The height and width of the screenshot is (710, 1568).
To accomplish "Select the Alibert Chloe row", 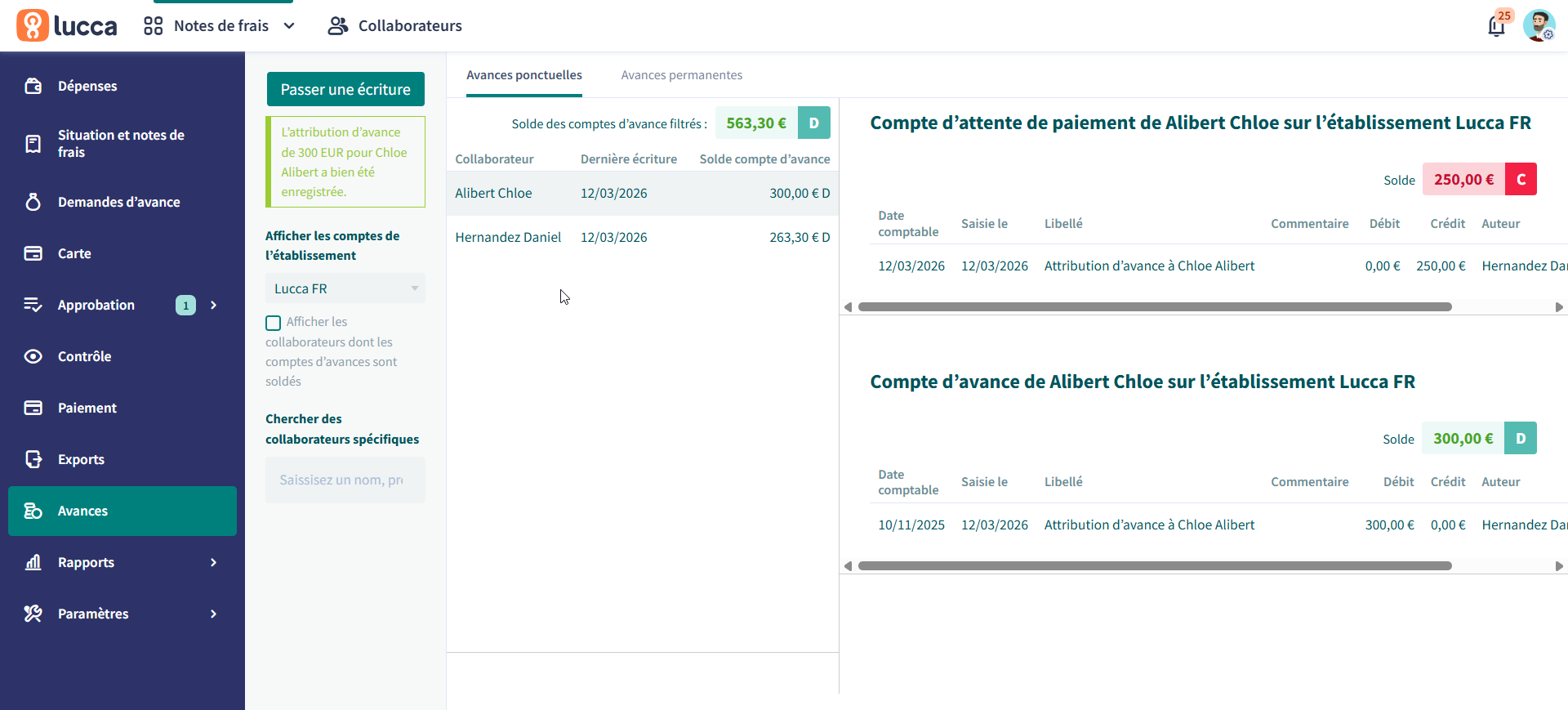I will point(643,194).
